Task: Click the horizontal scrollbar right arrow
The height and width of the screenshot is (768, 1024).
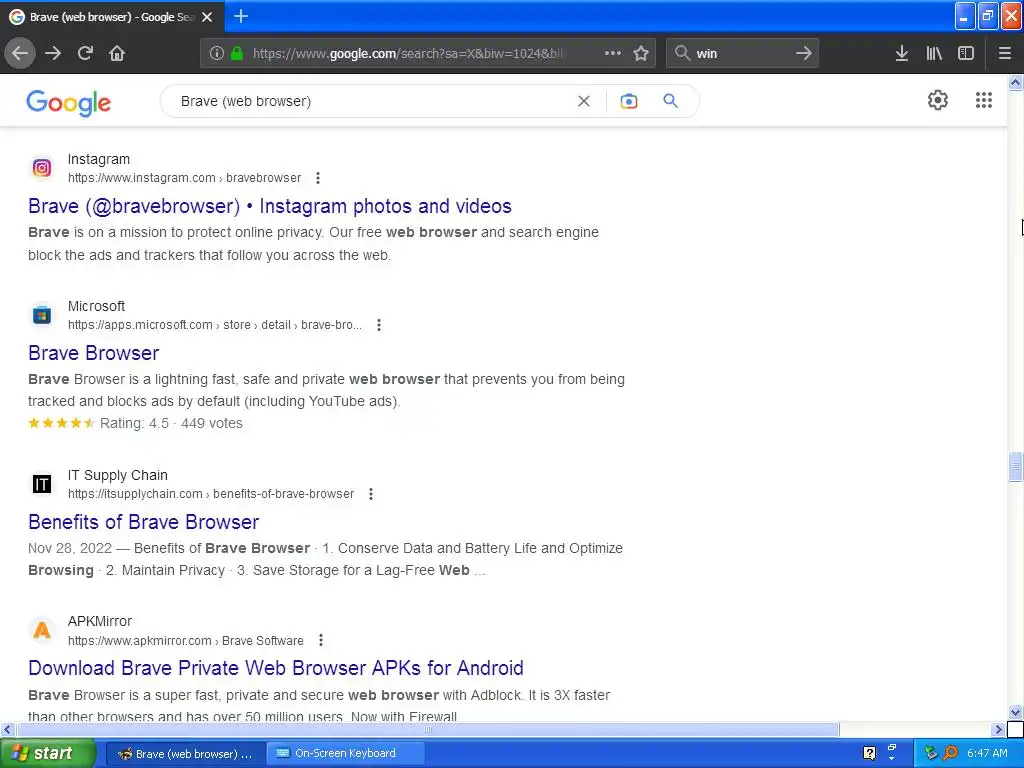Action: pos(998,729)
